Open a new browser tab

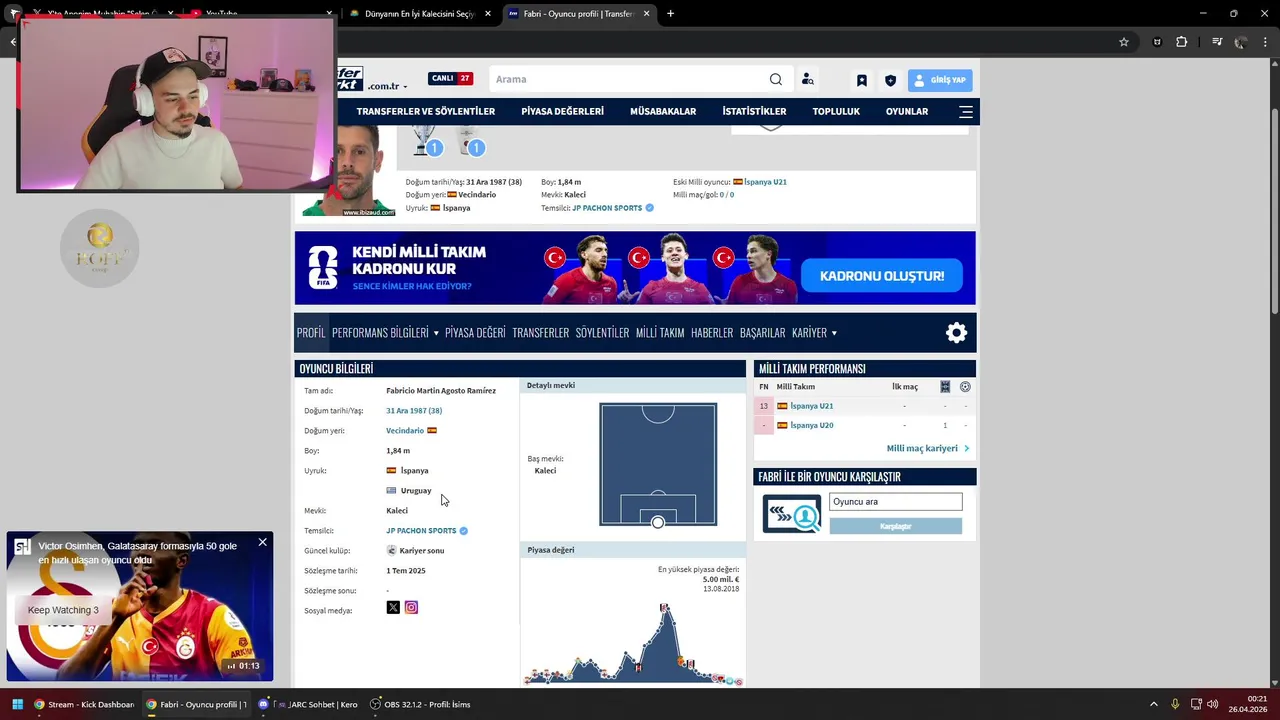(670, 14)
